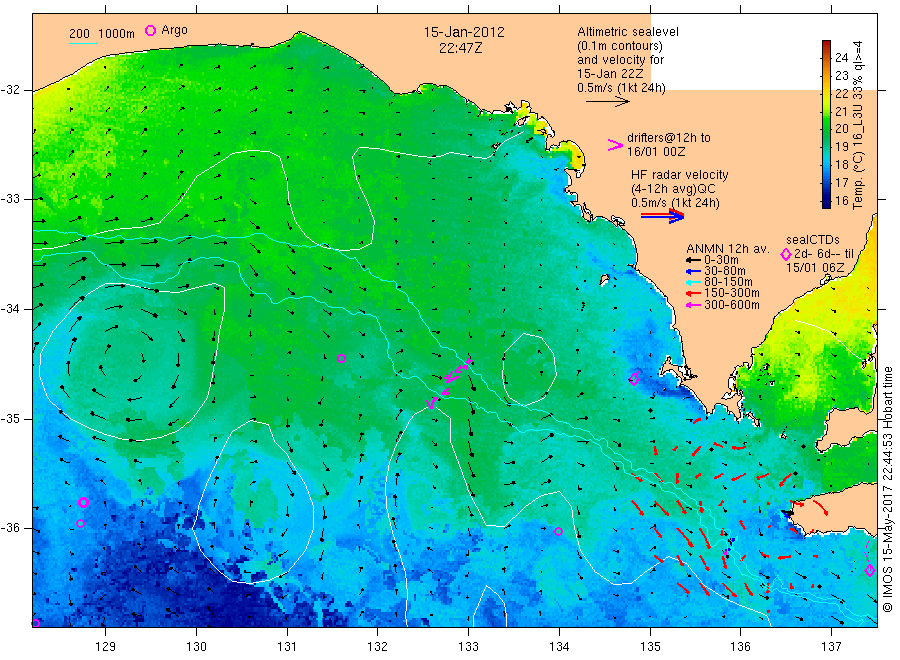Viewport: 900px width, 660px height.
Task: Click the drifter arrowhead near 132.6E 34.9S
Action: click(x=432, y=404)
